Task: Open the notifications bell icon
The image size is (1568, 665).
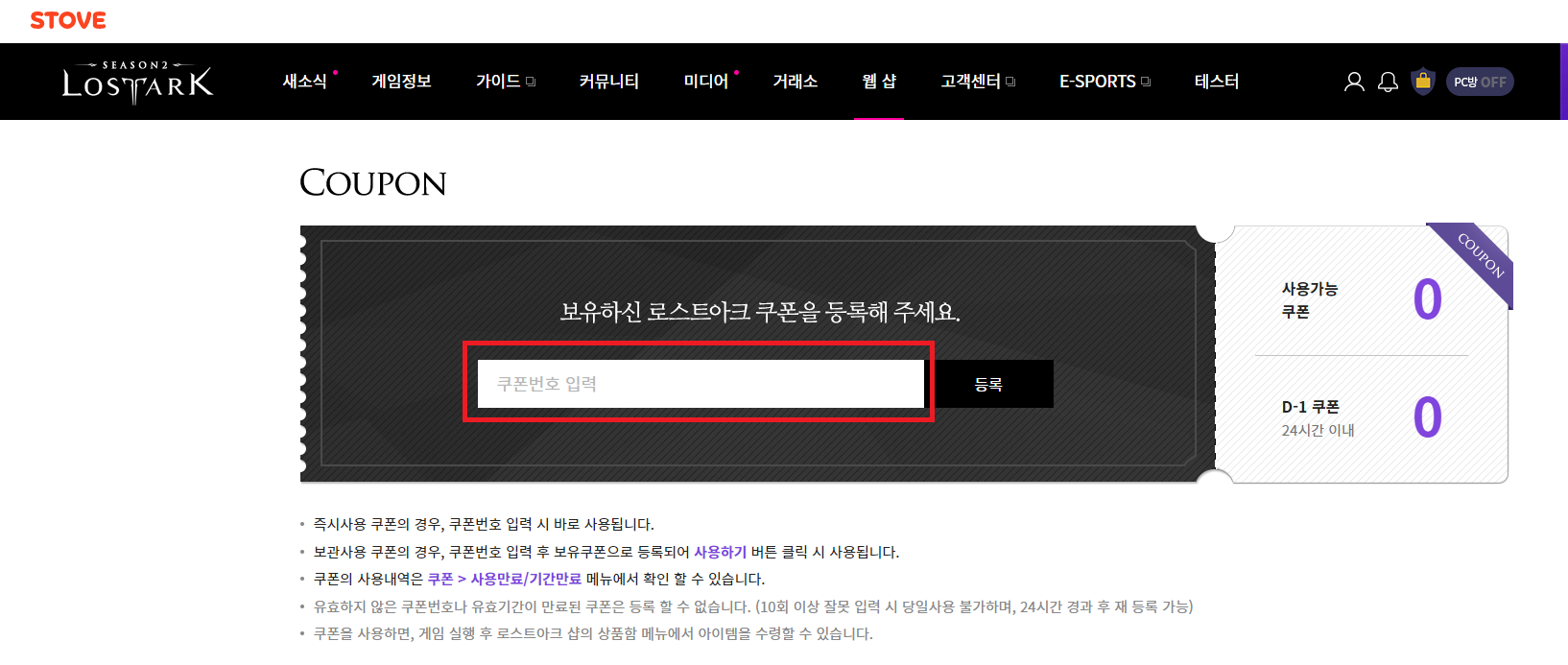Action: 1388,82
